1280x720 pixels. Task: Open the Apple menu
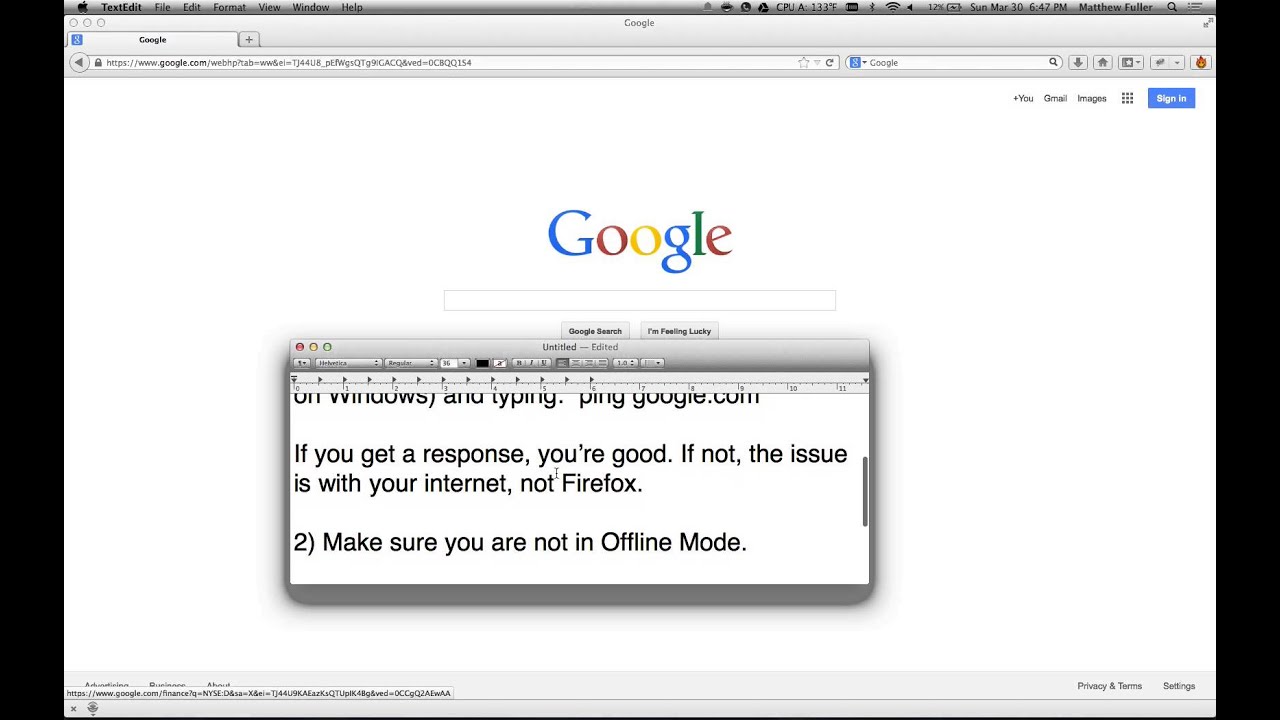pyautogui.click(x=82, y=7)
